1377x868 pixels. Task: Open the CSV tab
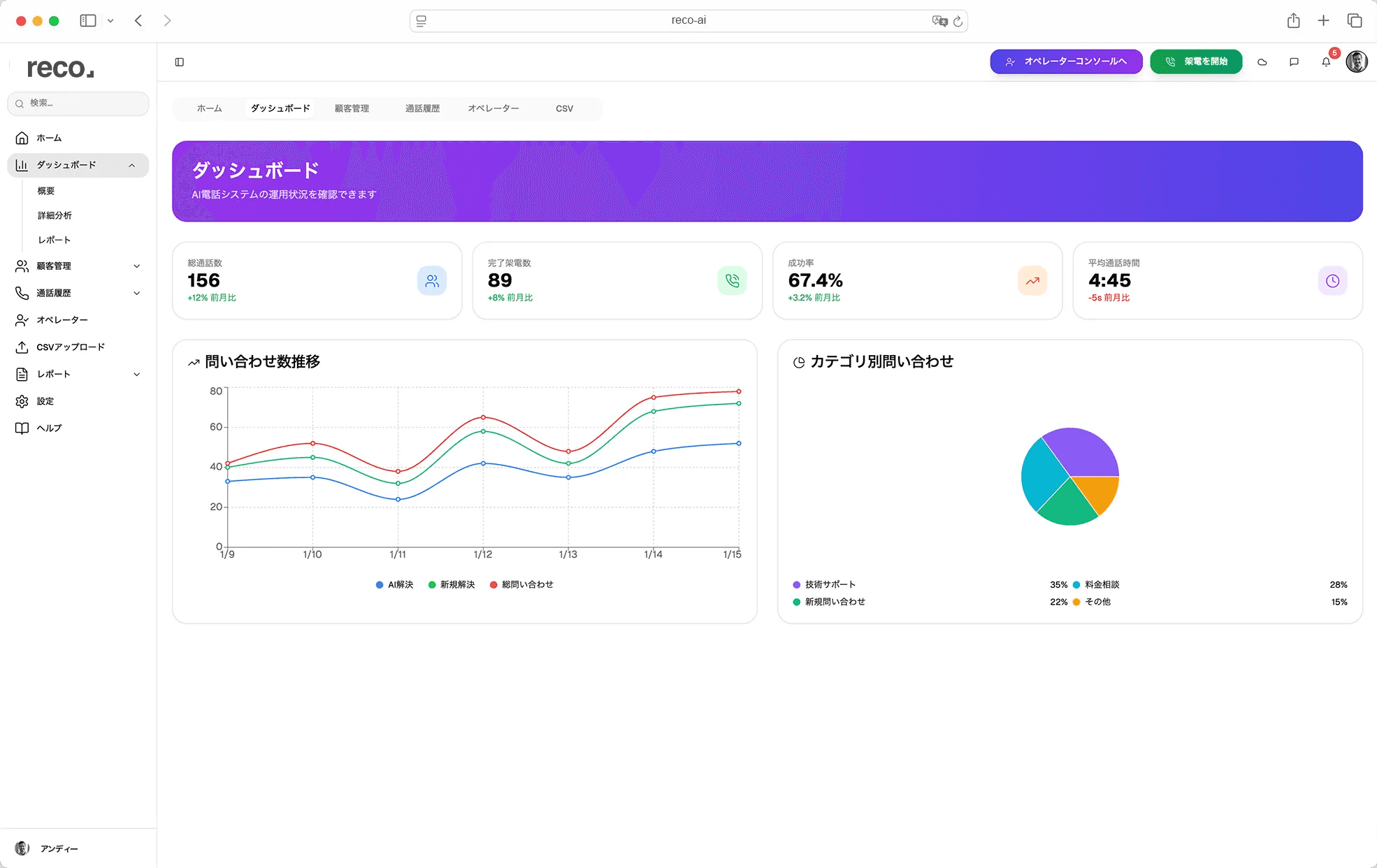point(564,108)
